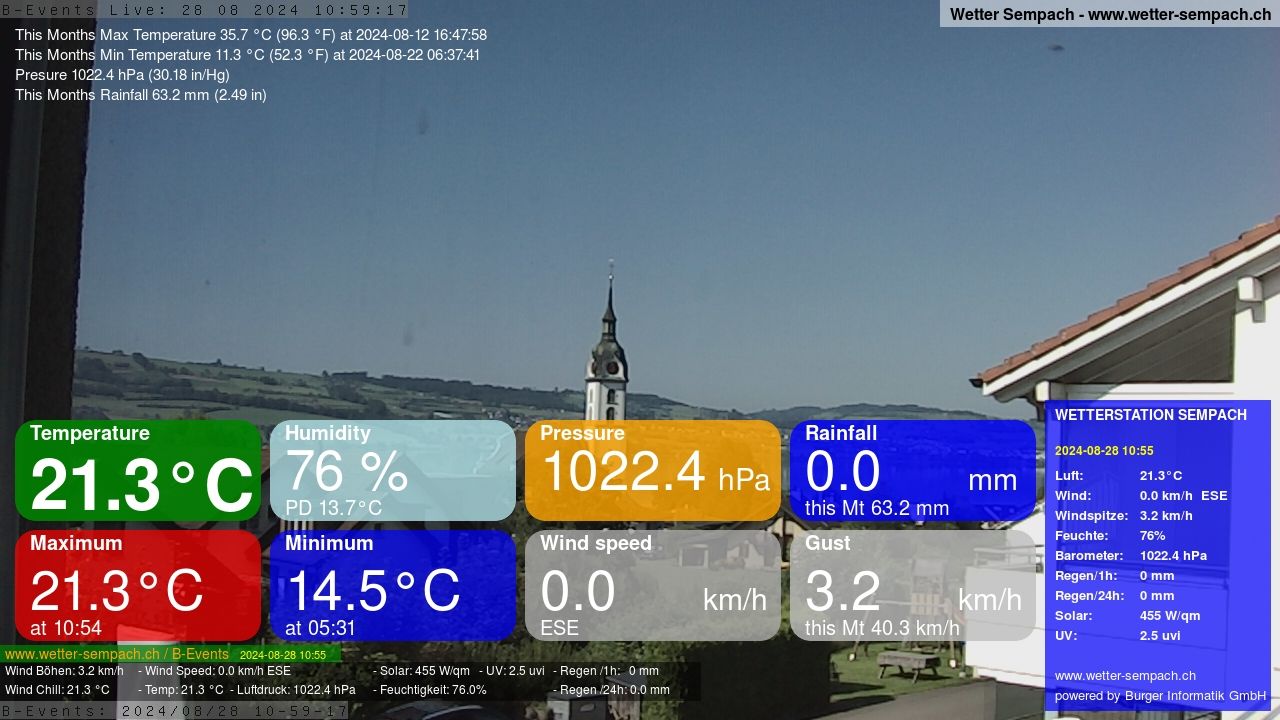This screenshot has height=720, width=1280.
Task: Click the PD 13.7°C dew point text
Action: pos(334,508)
